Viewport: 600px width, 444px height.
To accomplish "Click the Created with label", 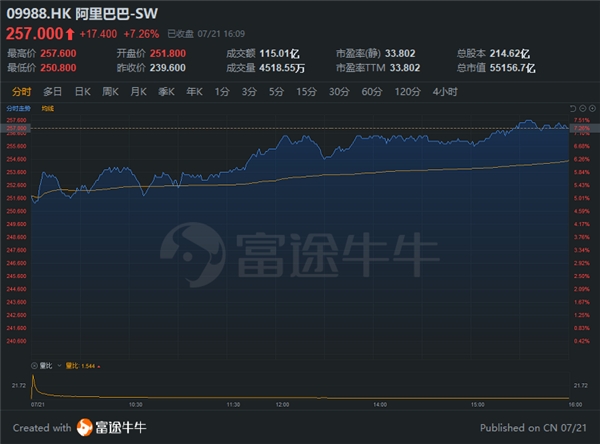I will (x=42, y=428).
